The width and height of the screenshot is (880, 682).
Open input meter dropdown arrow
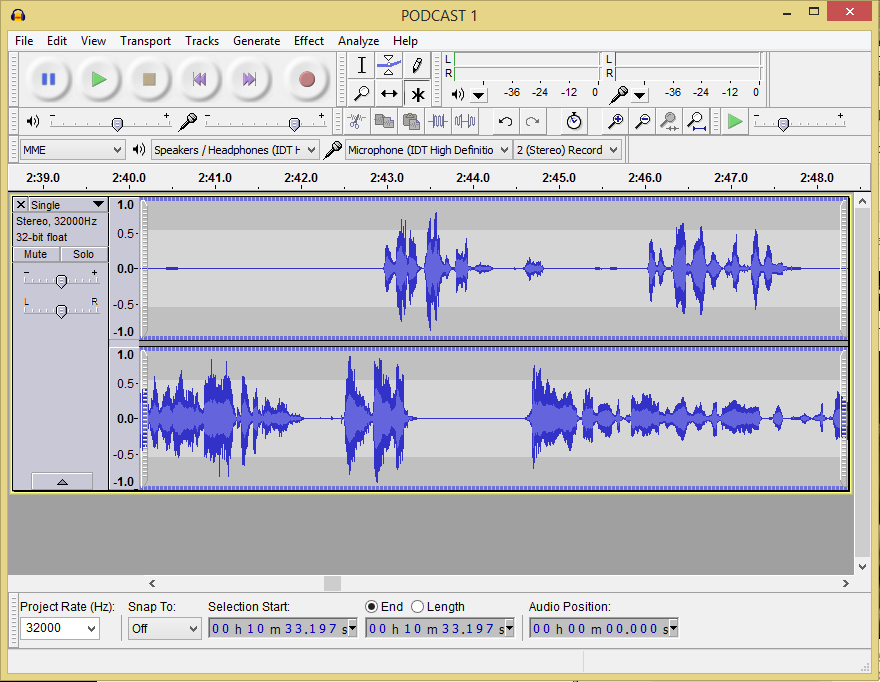[x=639, y=95]
